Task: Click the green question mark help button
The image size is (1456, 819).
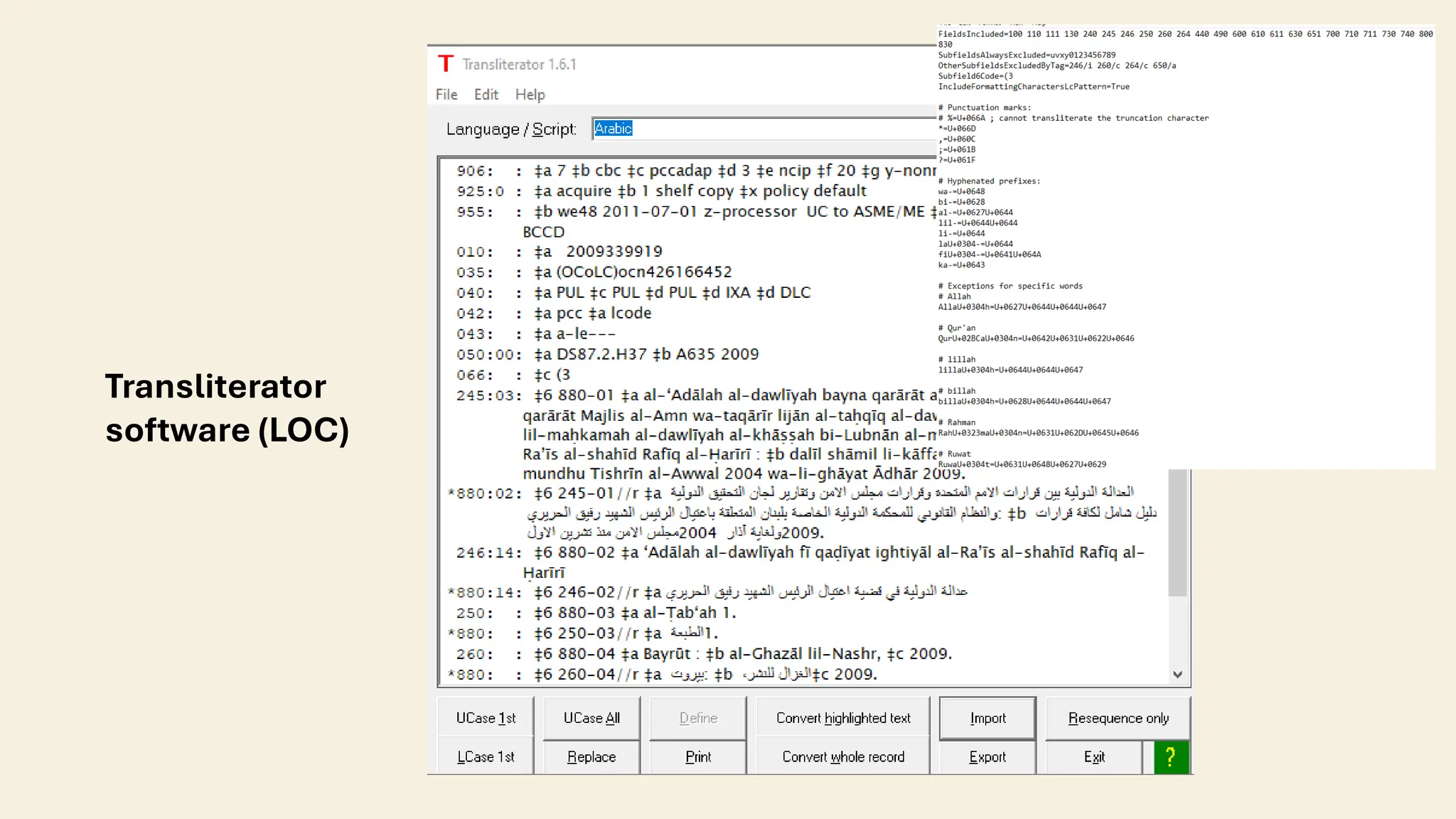Action: pos(1171,757)
